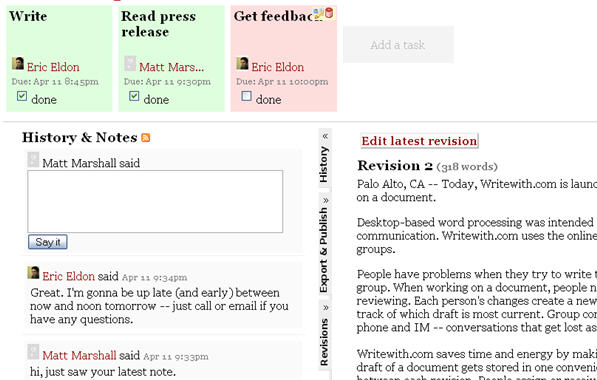
Task: Click the red delete icon on Get feedback task
Action: point(329,13)
